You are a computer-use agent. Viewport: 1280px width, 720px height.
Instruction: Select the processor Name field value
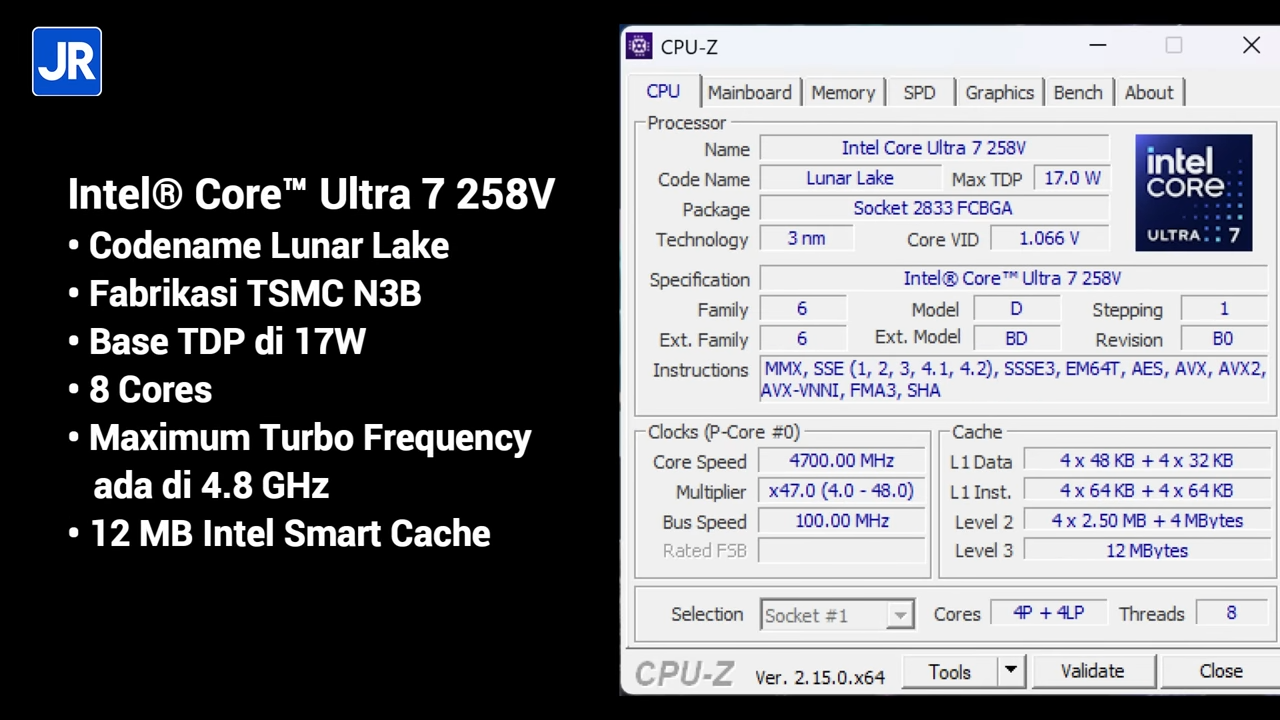(x=934, y=148)
